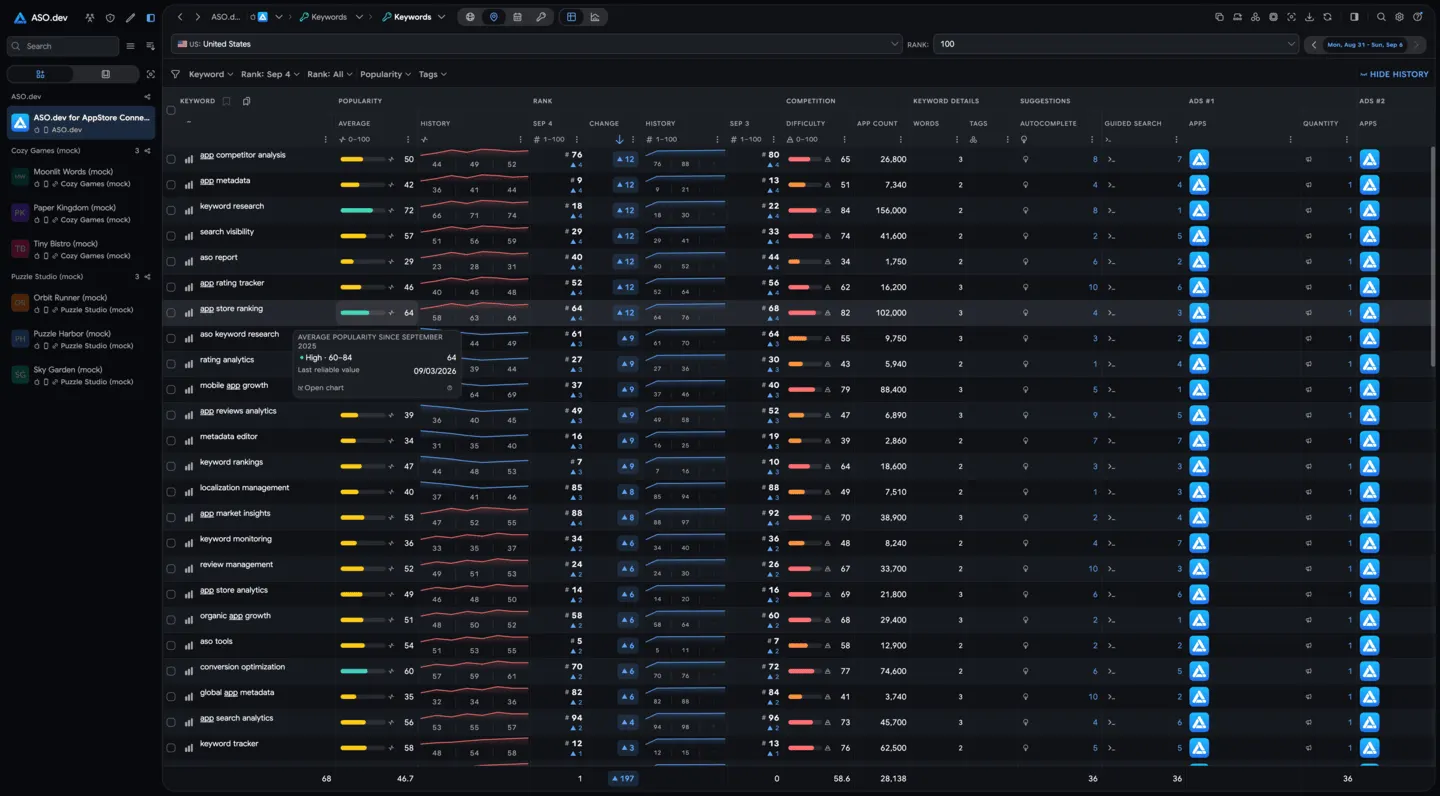Expand the Tags filter dropdown

(x=432, y=74)
